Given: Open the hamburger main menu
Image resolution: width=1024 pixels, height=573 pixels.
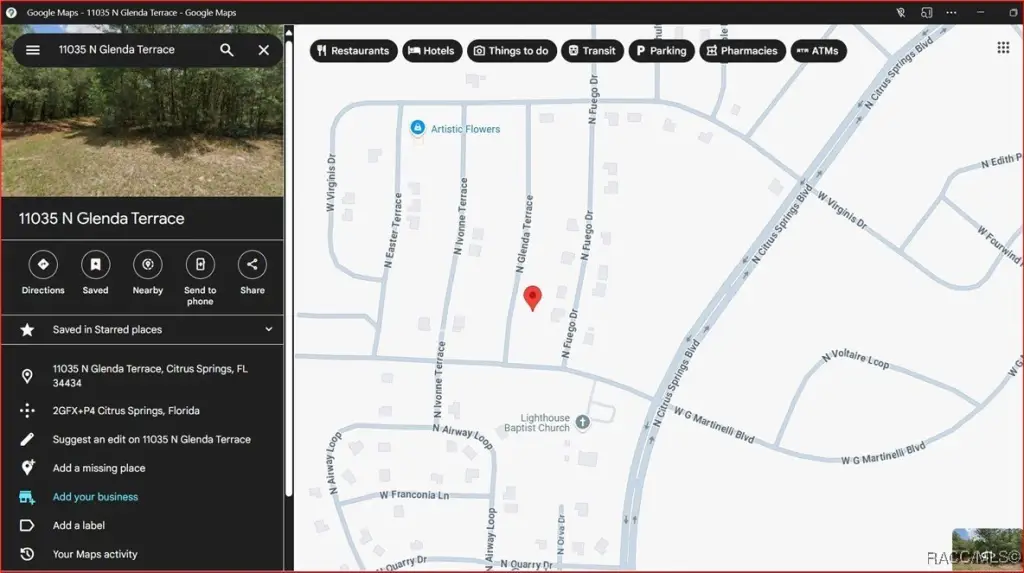Looking at the screenshot, I should (x=33, y=50).
